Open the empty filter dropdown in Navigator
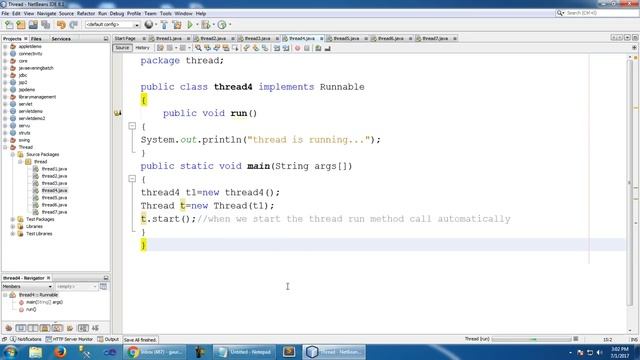Screen dimensions: 640x360 76,287
